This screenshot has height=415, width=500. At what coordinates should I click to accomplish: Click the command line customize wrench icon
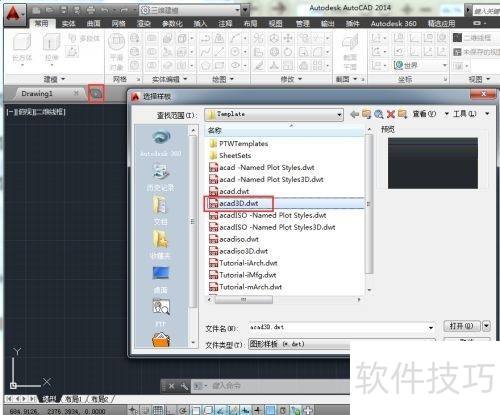point(184,386)
